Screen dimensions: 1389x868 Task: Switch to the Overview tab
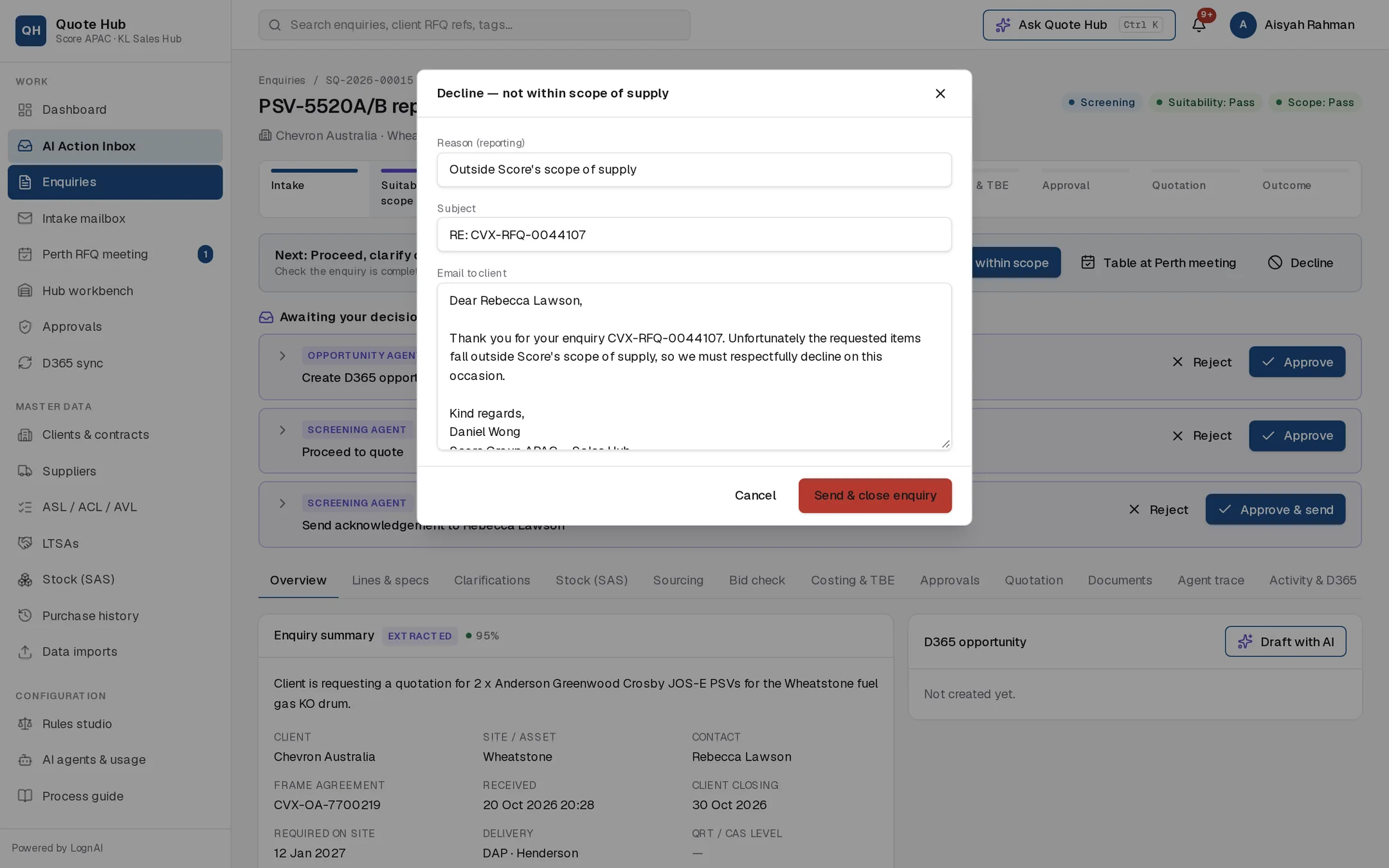tap(298, 581)
